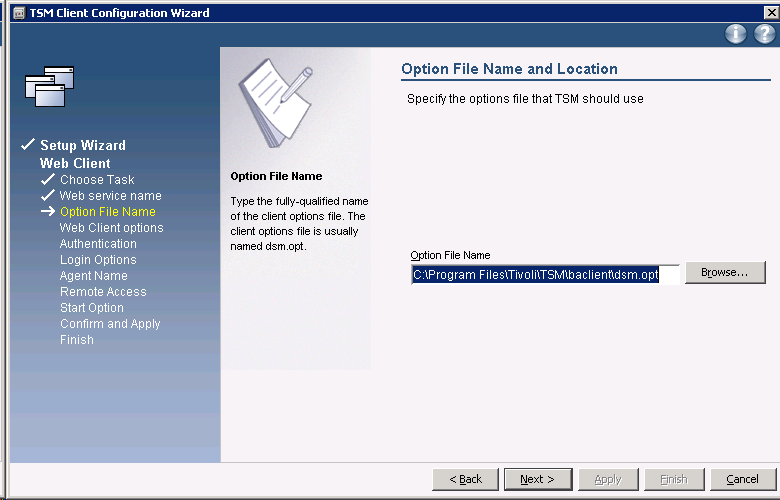Proceed with the Next button
The height and width of the screenshot is (500, 780).
pyautogui.click(x=537, y=479)
